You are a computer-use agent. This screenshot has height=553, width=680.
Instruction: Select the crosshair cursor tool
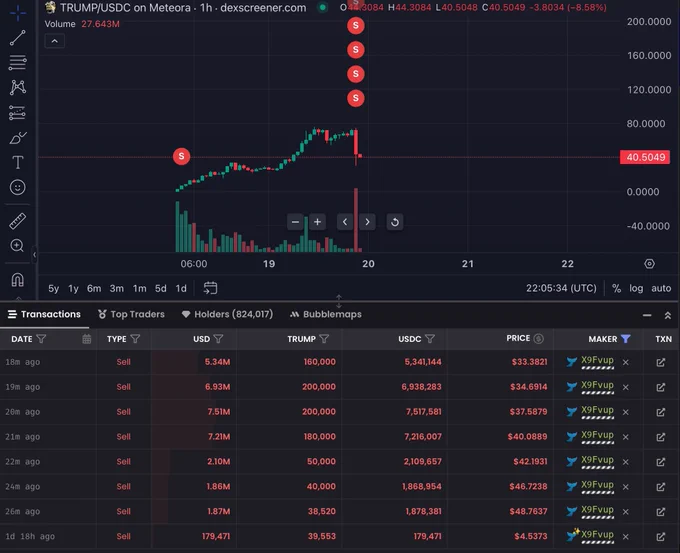pos(17,13)
